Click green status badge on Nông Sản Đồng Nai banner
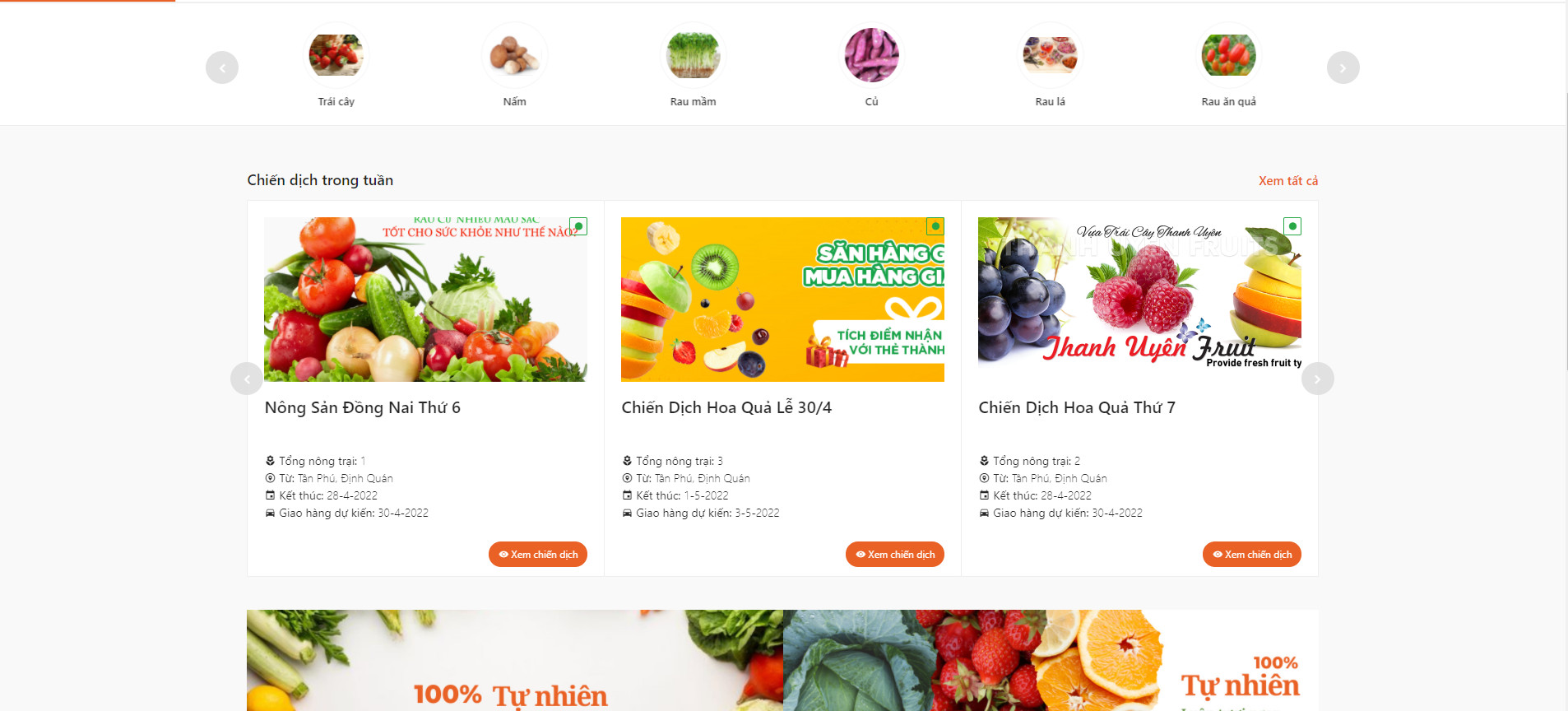Screen dimensions: 1568x711 pyautogui.click(x=578, y=225)
